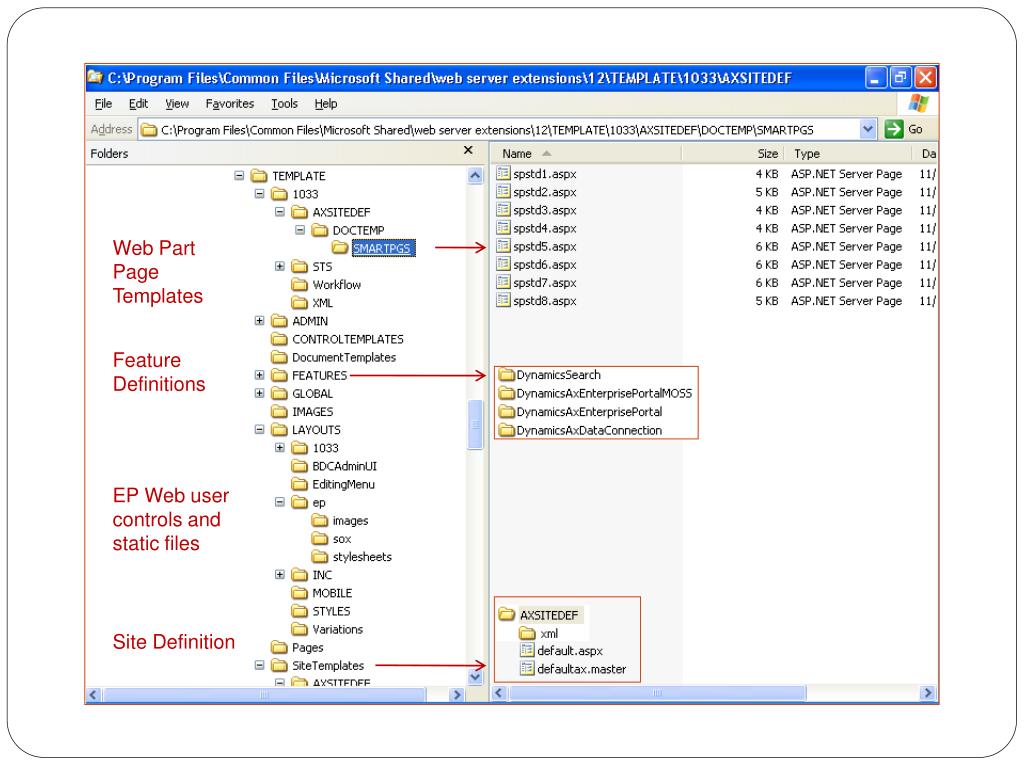Open the Tools menu
The image size is (1024, 768).
pos(285,104)
